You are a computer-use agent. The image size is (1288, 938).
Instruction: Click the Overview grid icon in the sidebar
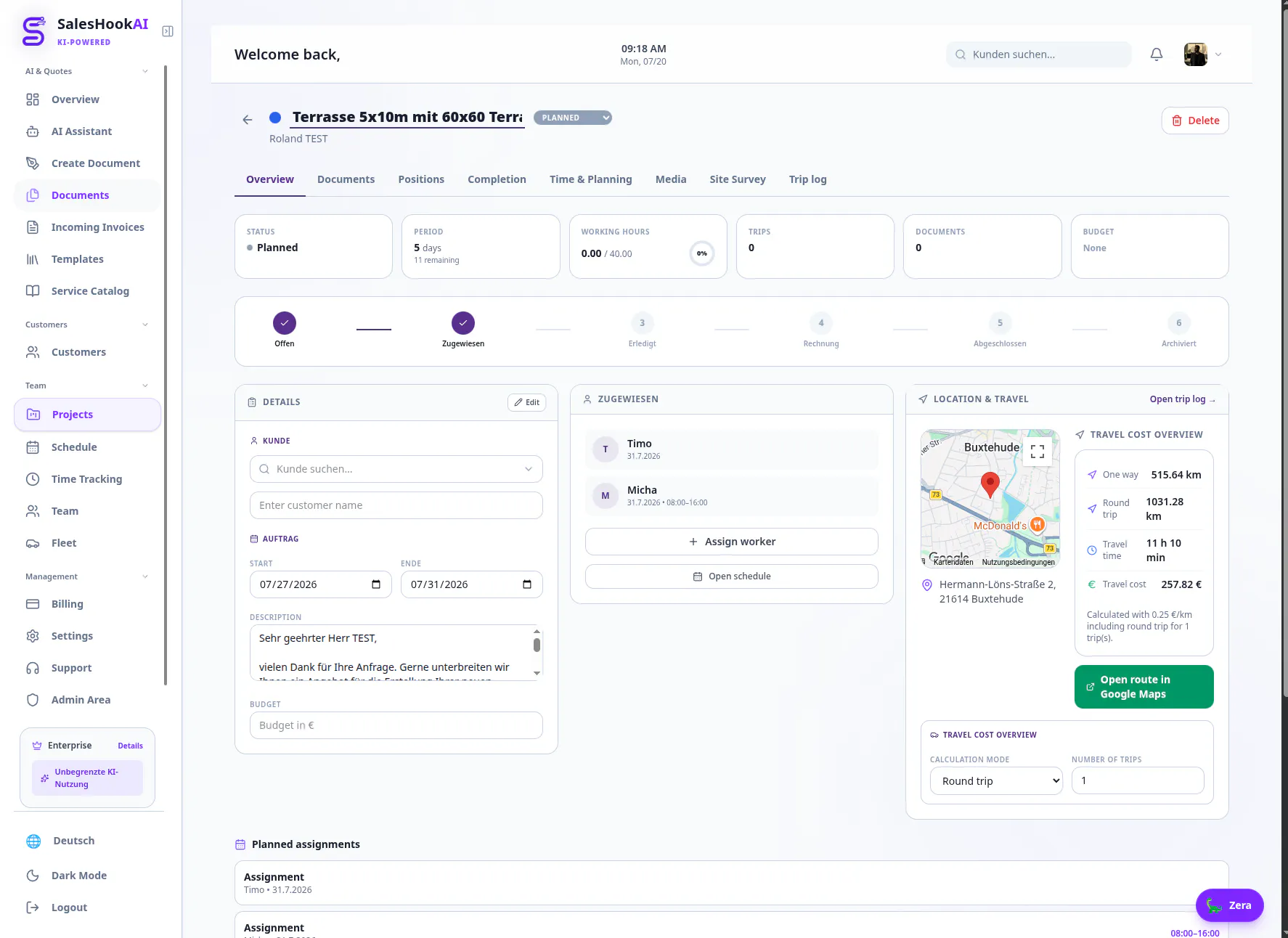(33, 99)
